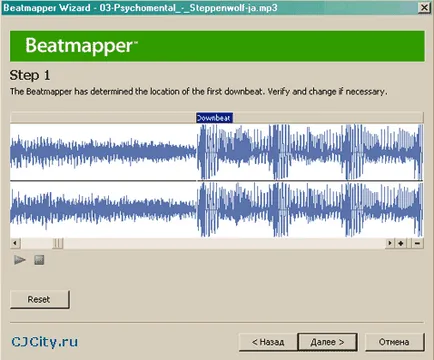Viewport: 434px width, 360px height.
Task: Go back with the Назад button
Action: pyautogui.click(x=268, y=342)
